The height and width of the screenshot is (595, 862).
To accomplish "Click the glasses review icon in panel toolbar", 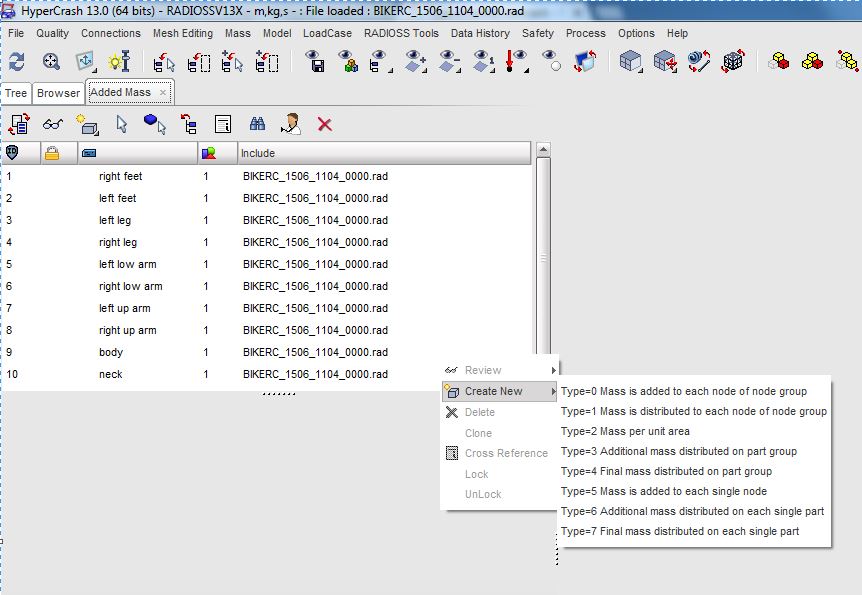I will click(x=53, y=125).
